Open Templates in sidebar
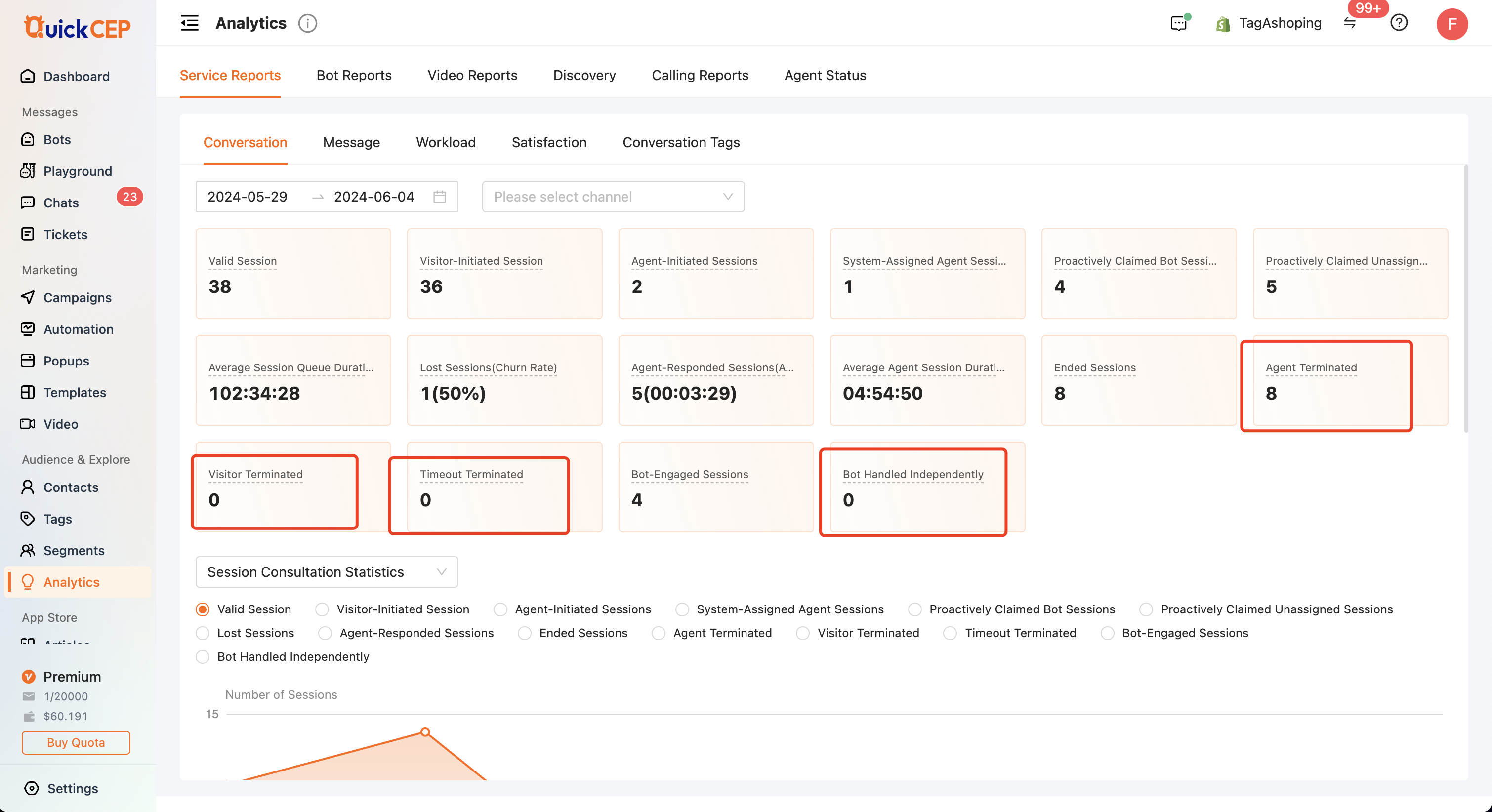 75,392
